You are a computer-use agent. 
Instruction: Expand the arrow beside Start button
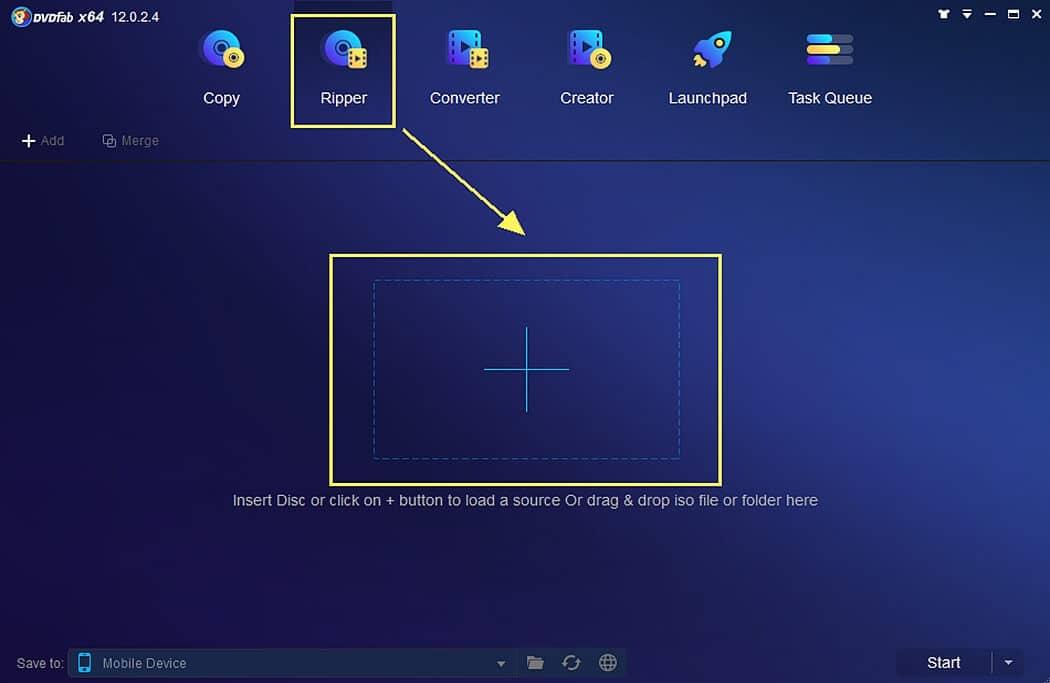1008,663
